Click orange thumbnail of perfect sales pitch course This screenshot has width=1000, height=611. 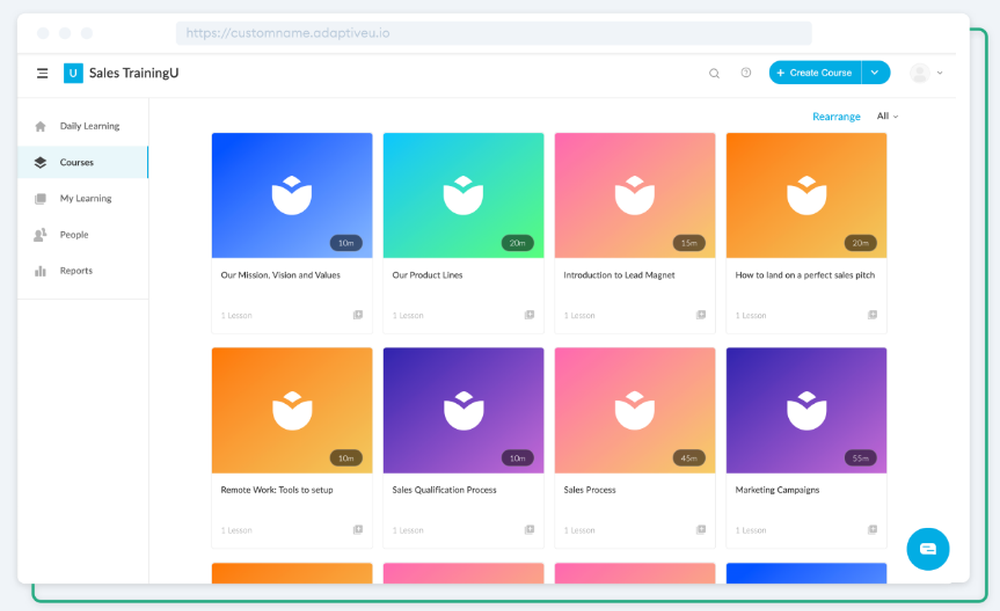tap(807, 195)
